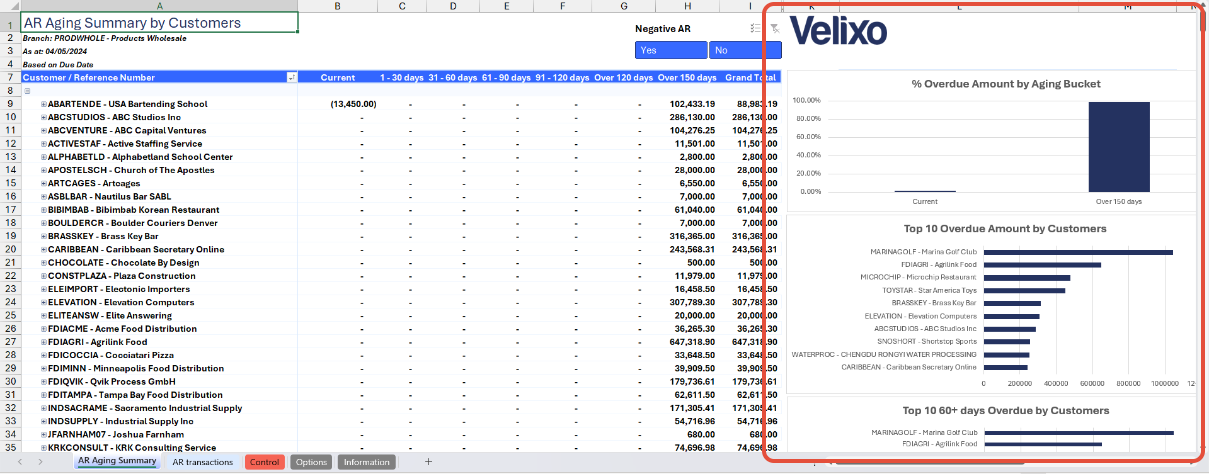Select column H header
The width and height of the screenshot is (1209, 474).
click(685, 6)
